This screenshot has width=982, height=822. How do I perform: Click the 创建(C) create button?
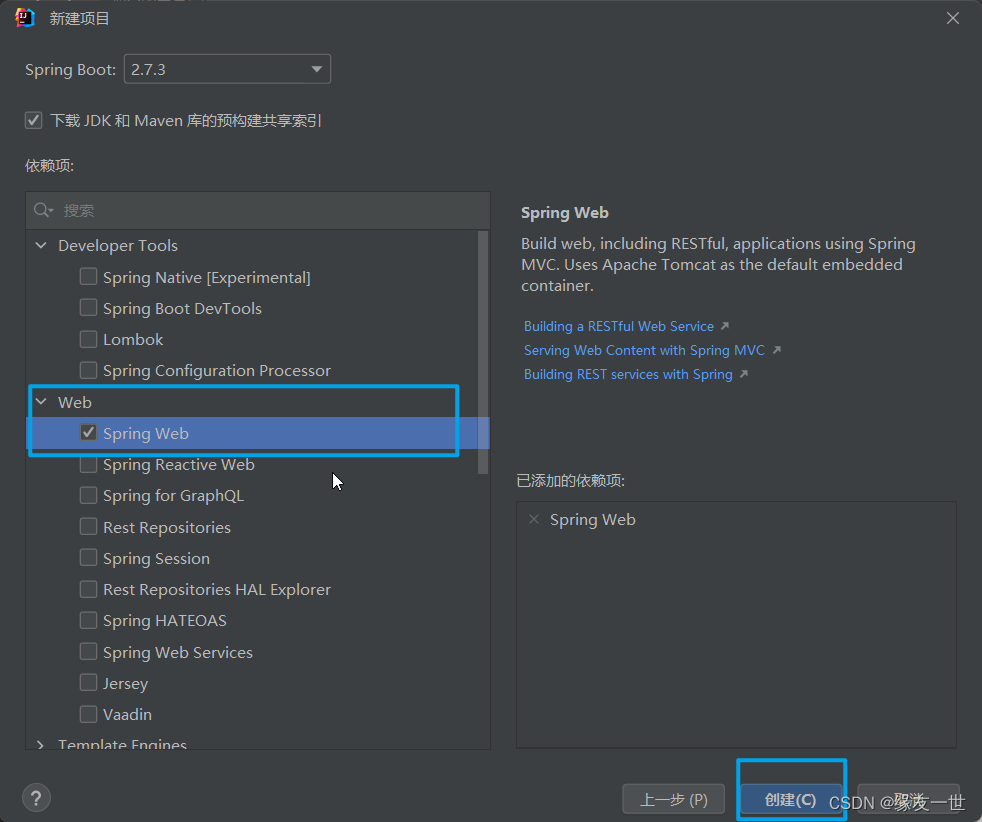pos(791,799)
